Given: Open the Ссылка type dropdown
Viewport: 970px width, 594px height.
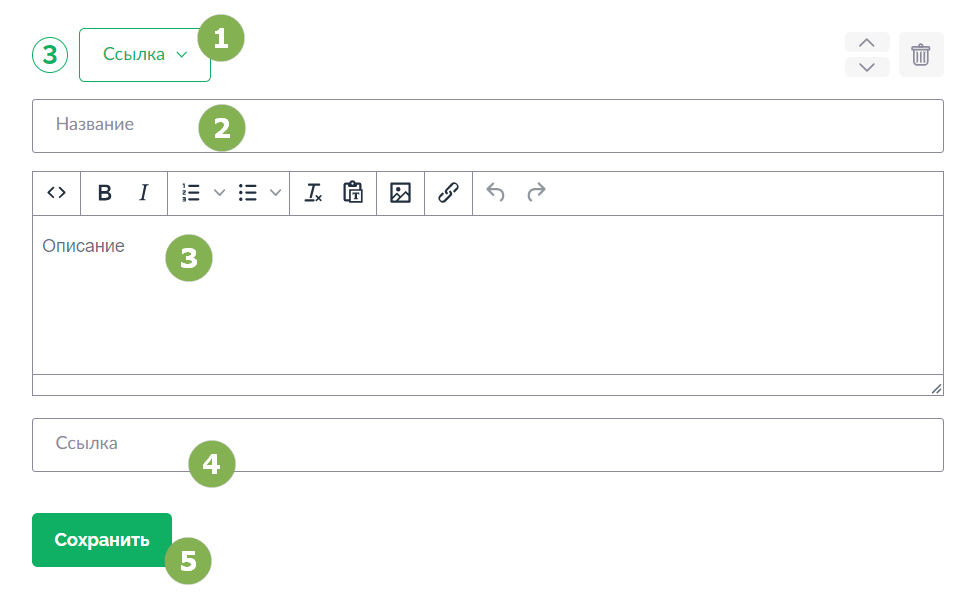Looking at the screenshot, I should [145, 54].
